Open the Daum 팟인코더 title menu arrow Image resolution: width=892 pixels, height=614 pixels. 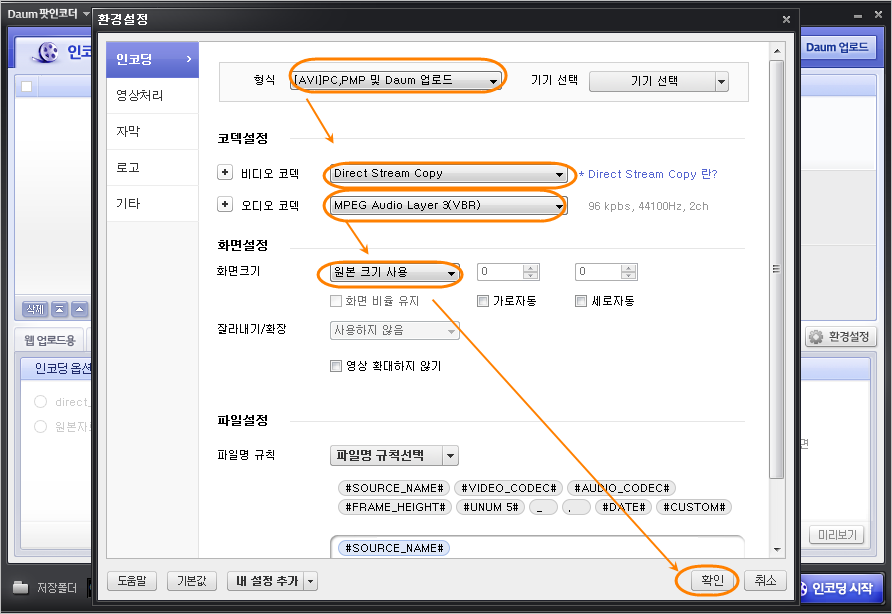pos(86,14)
